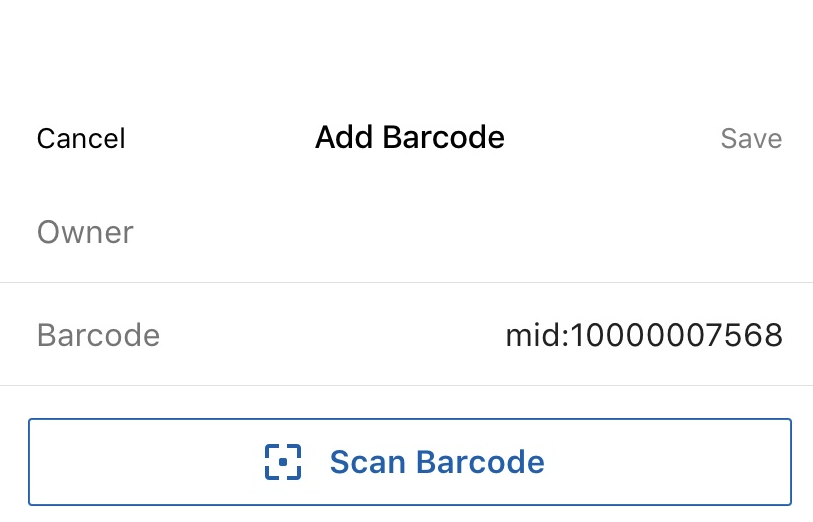Tap the Cancel button
The image size is (813, 522).
(81, 138)
